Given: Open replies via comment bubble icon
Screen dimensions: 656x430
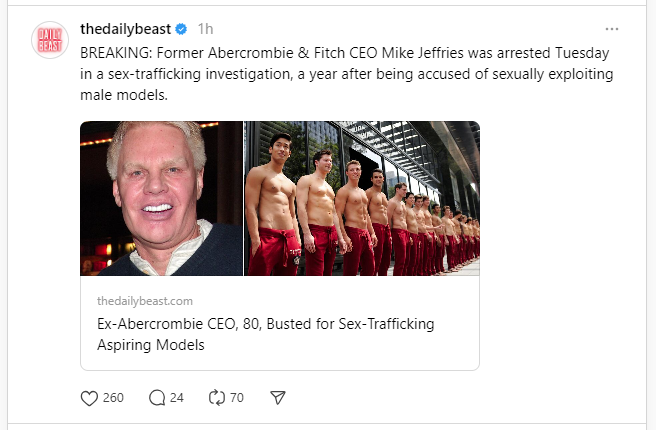Looking at the screenshot, I should (x=156, y=397).
